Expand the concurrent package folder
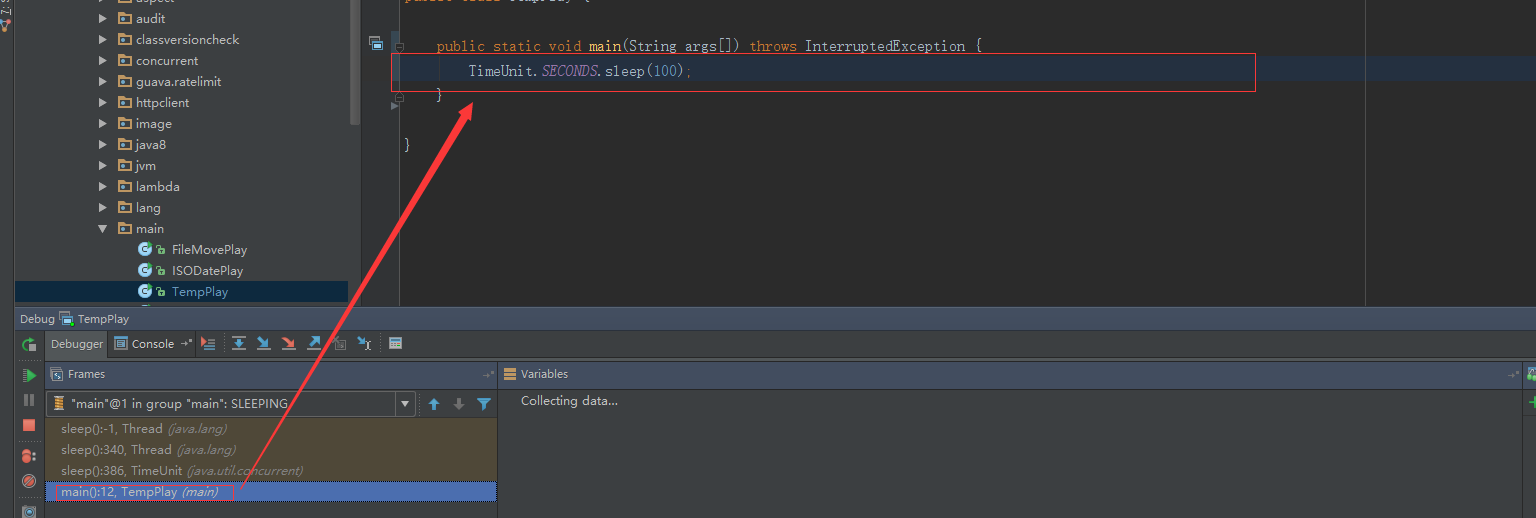The height and width of the screenshot is (518, 1536). tap(103, 61)
